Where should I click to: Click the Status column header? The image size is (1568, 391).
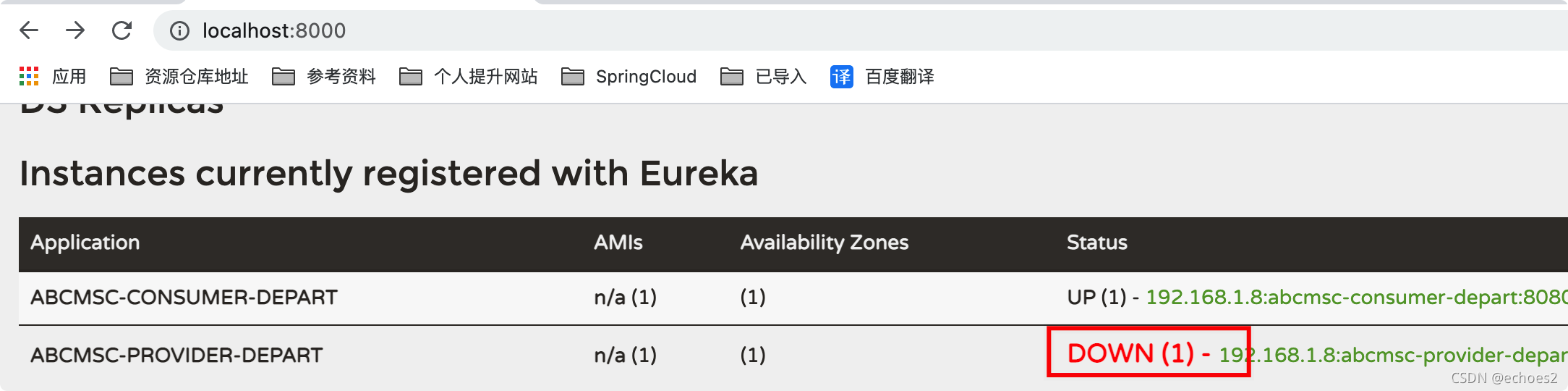[x=1097, y=243]
